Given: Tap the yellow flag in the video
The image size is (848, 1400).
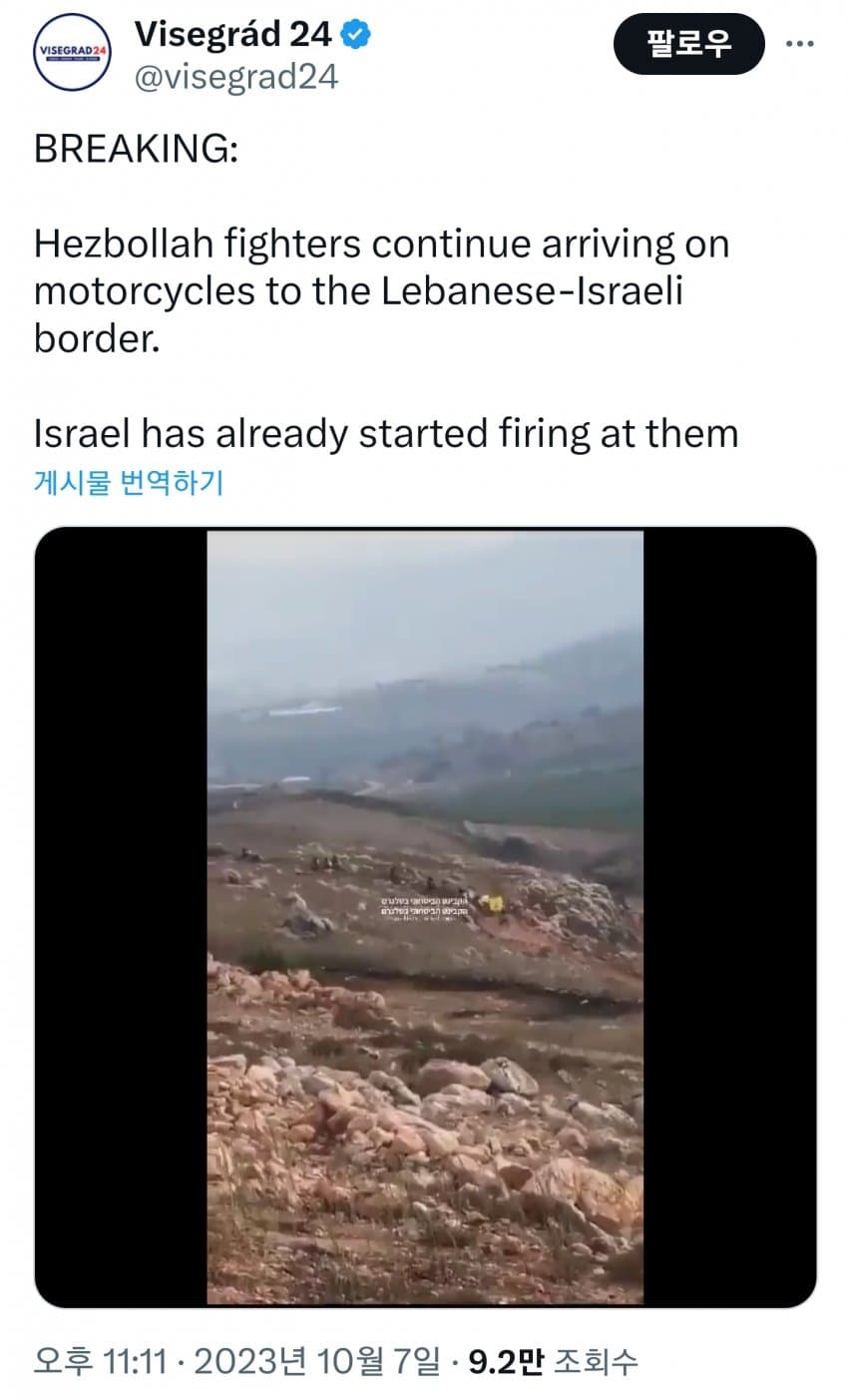Looking at the screenshot, I should coord(493,903).
